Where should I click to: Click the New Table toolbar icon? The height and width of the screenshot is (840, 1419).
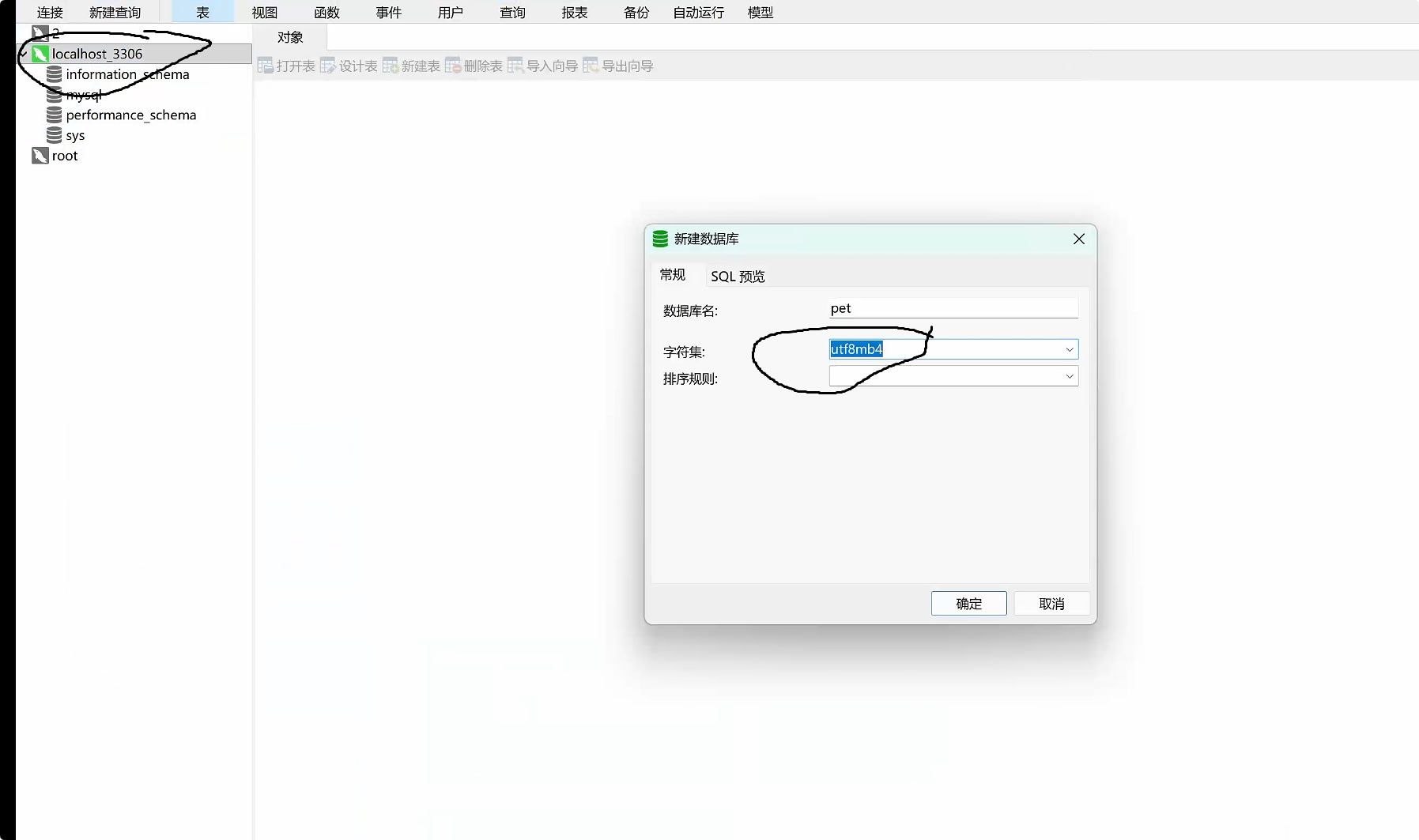391,66
